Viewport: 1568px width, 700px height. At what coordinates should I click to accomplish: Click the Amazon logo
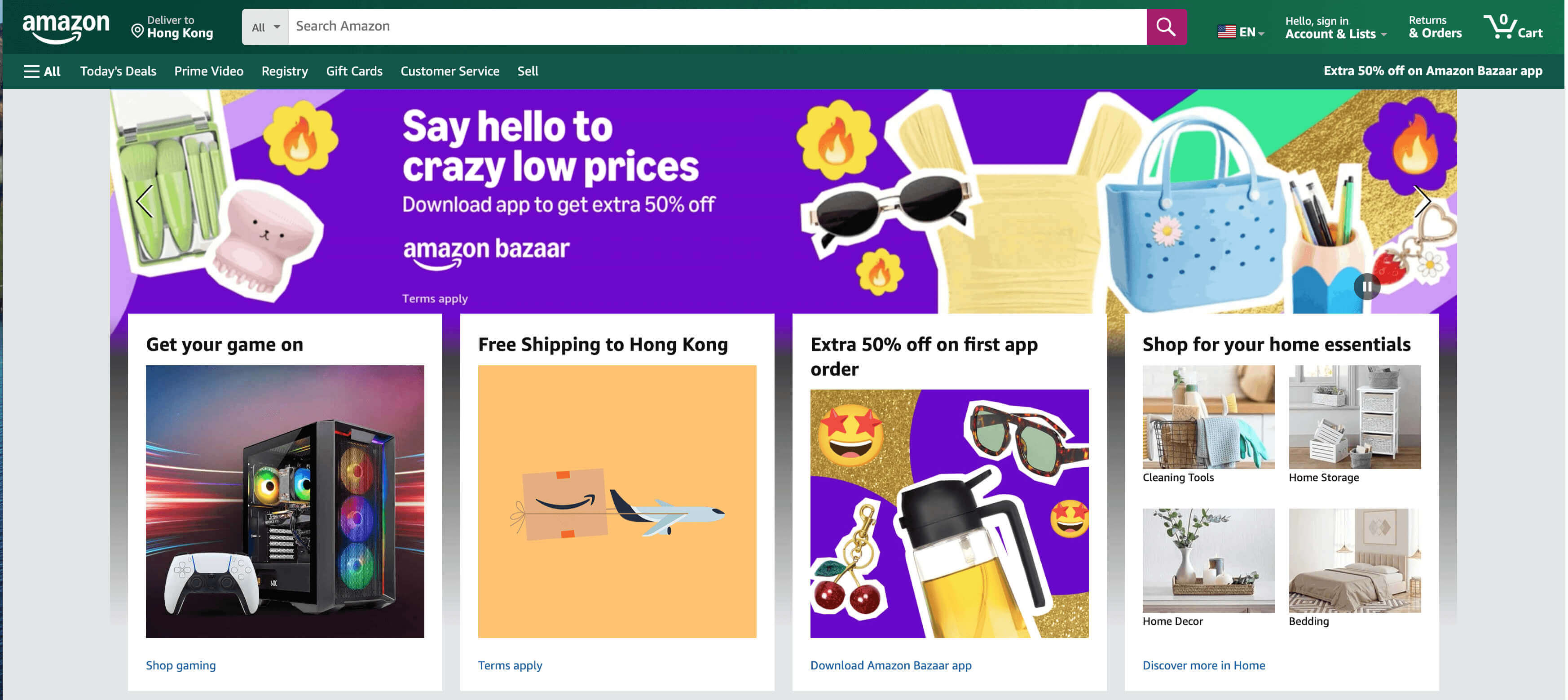66,27
